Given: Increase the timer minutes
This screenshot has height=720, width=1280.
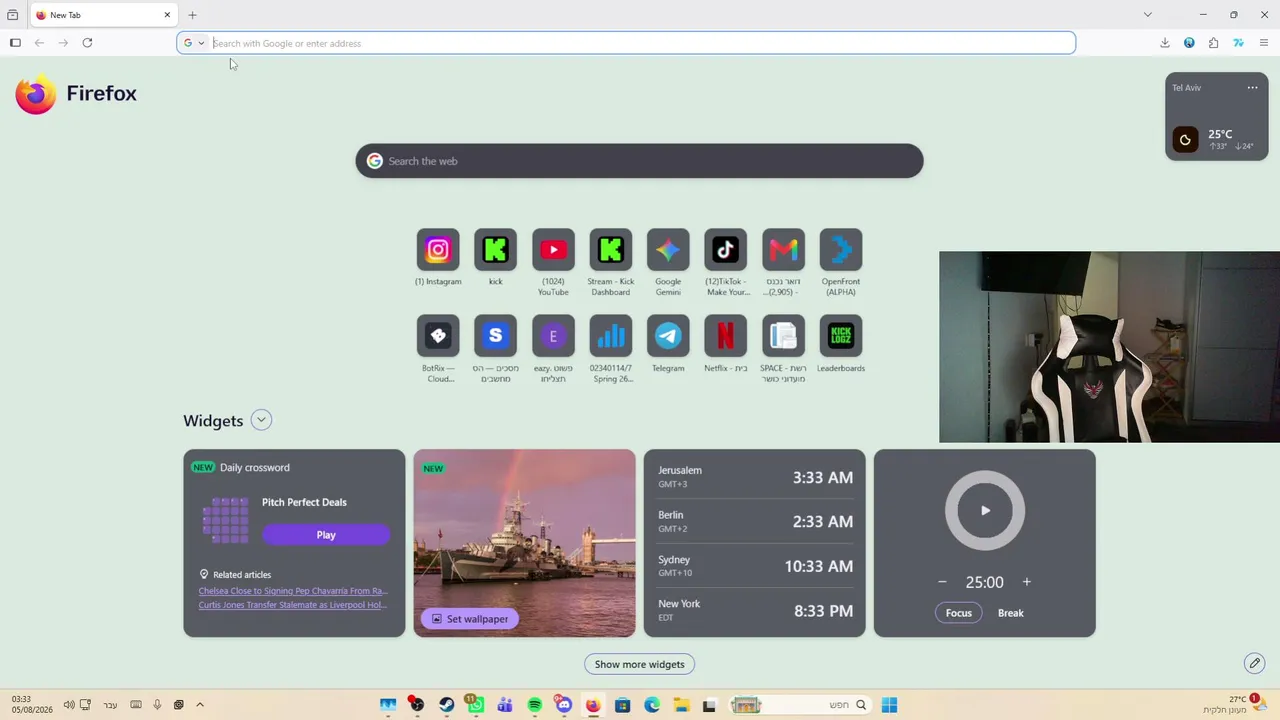Looking at the screenshot, I should click(1026, 582).
